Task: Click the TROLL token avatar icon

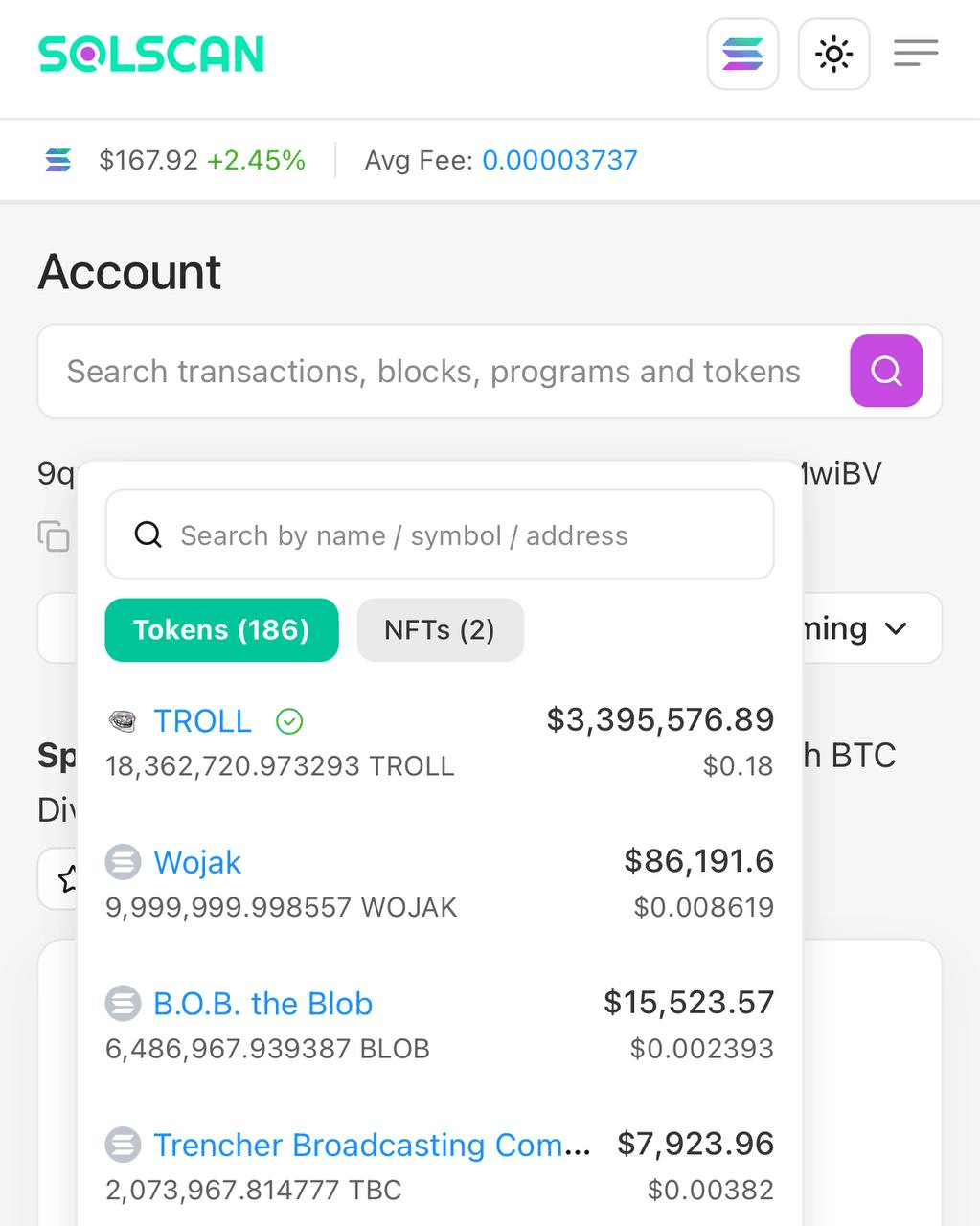Action: point(123,721)
